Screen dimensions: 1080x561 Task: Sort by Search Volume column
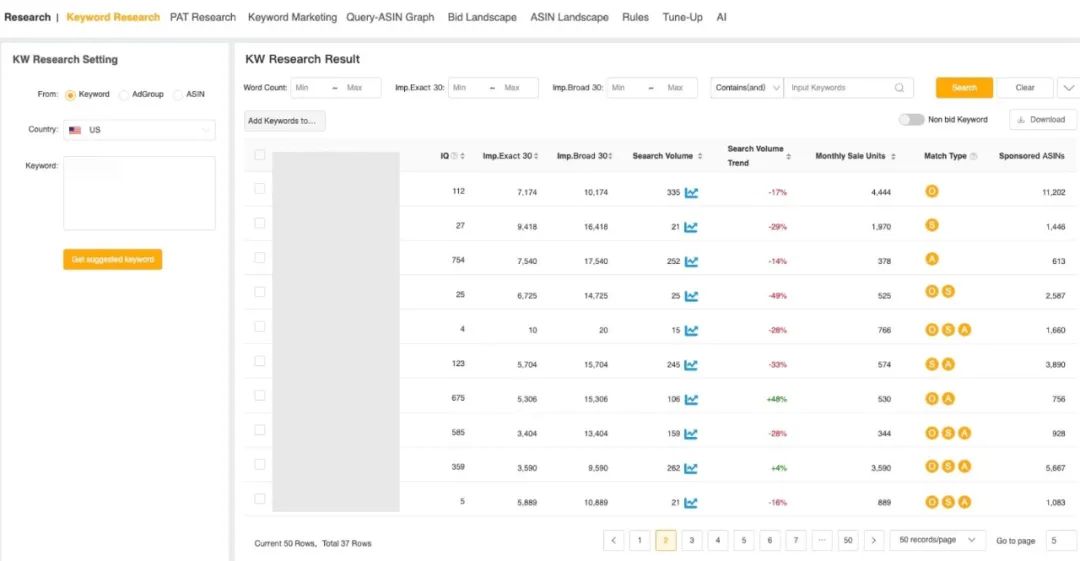point(700,156)
